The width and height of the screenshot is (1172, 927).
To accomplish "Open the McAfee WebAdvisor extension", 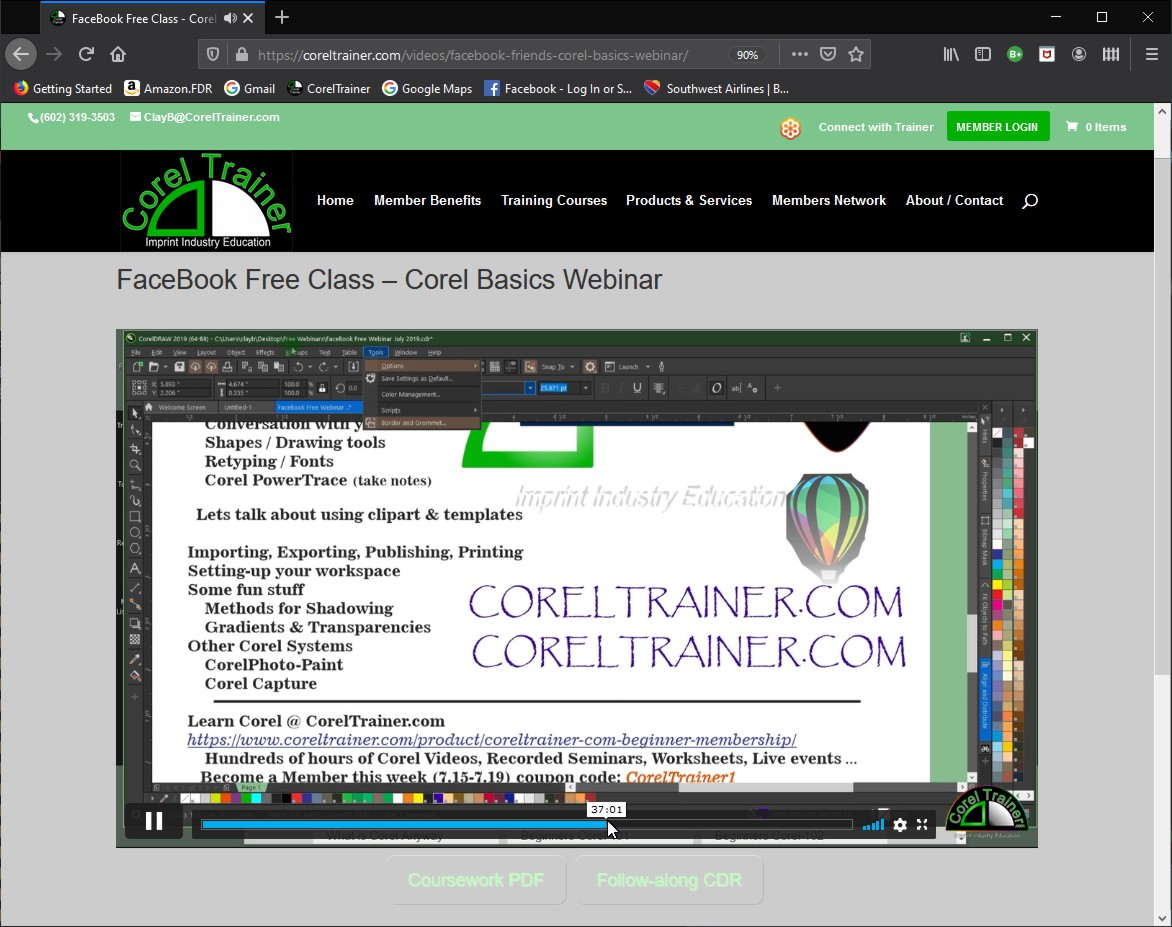I will pos(1046,54).
